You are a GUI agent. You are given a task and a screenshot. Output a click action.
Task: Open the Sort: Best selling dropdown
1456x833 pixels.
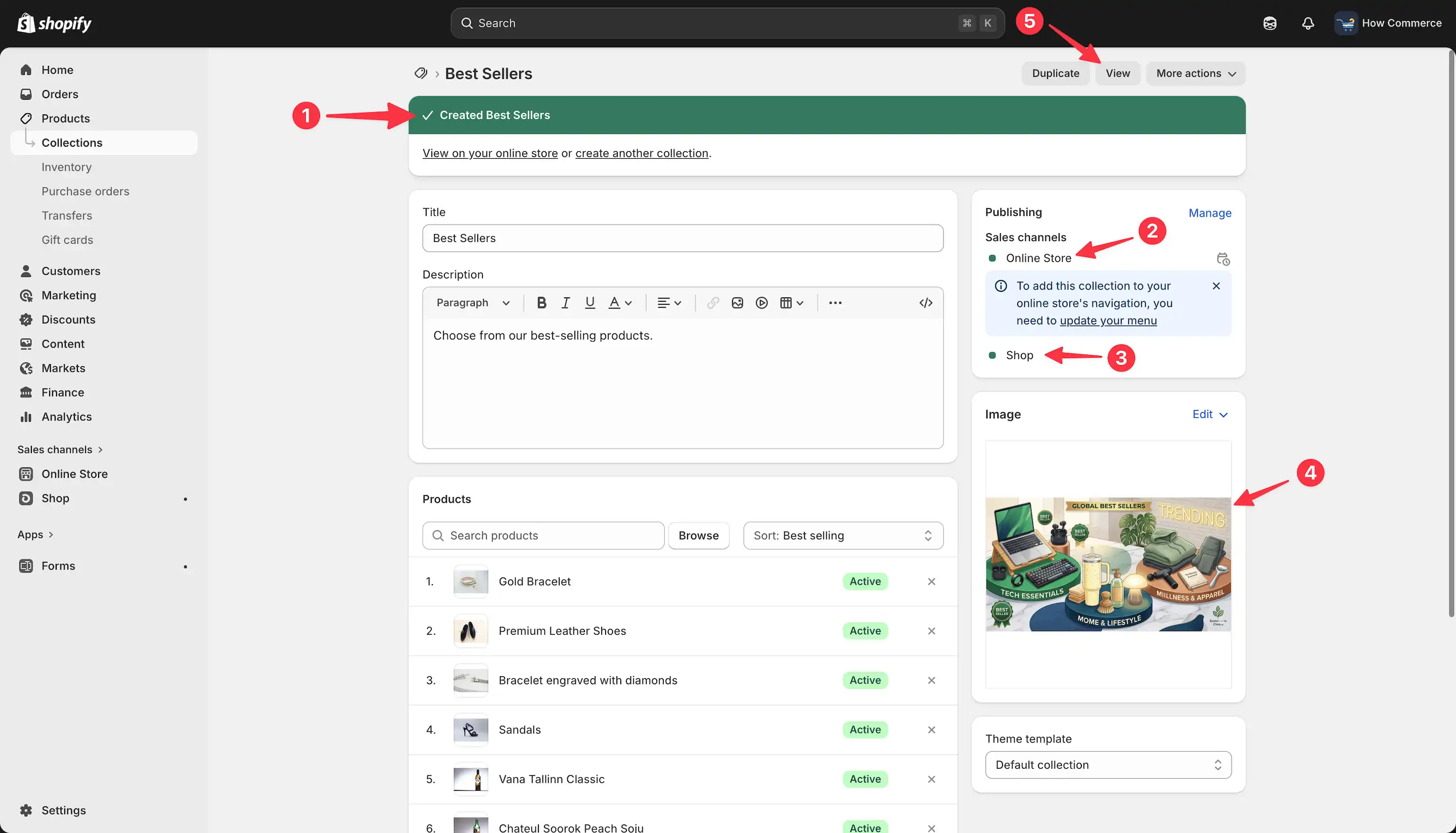[843, 536]
